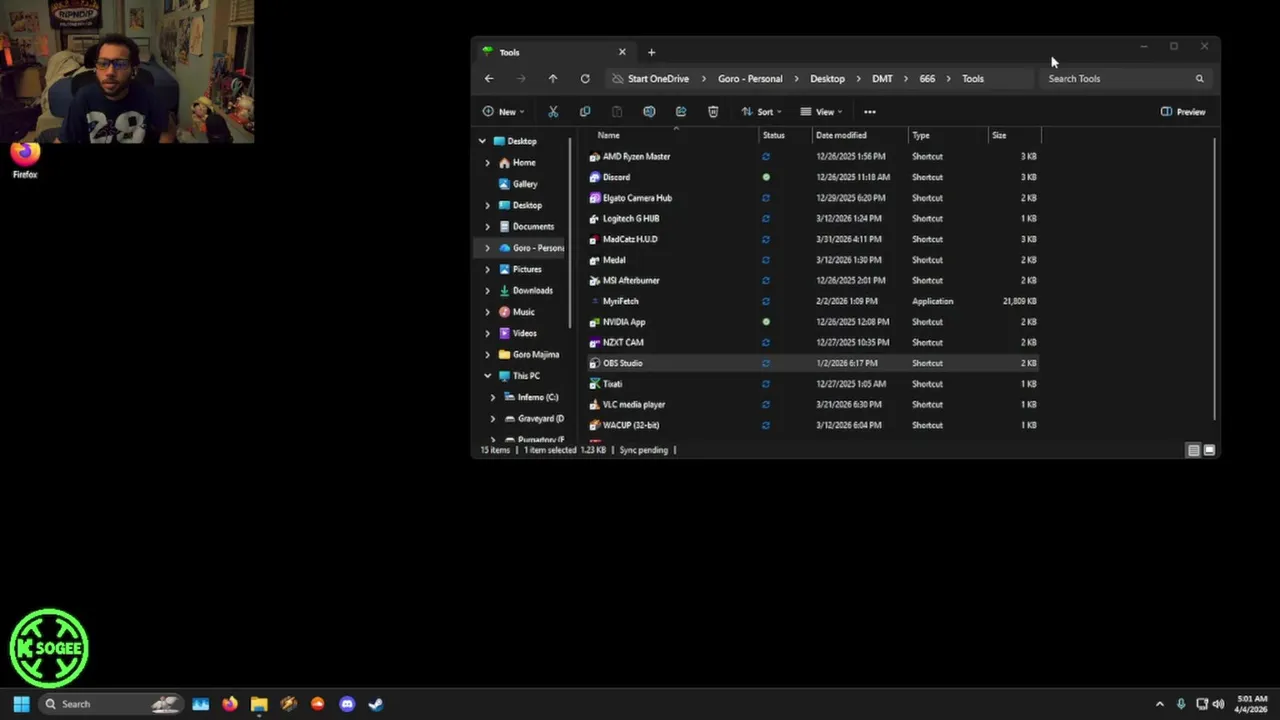Image resolution: width=1280 pixels, height=720 pixels.
Task: Delete the selected item
Action: coord(713,112)
